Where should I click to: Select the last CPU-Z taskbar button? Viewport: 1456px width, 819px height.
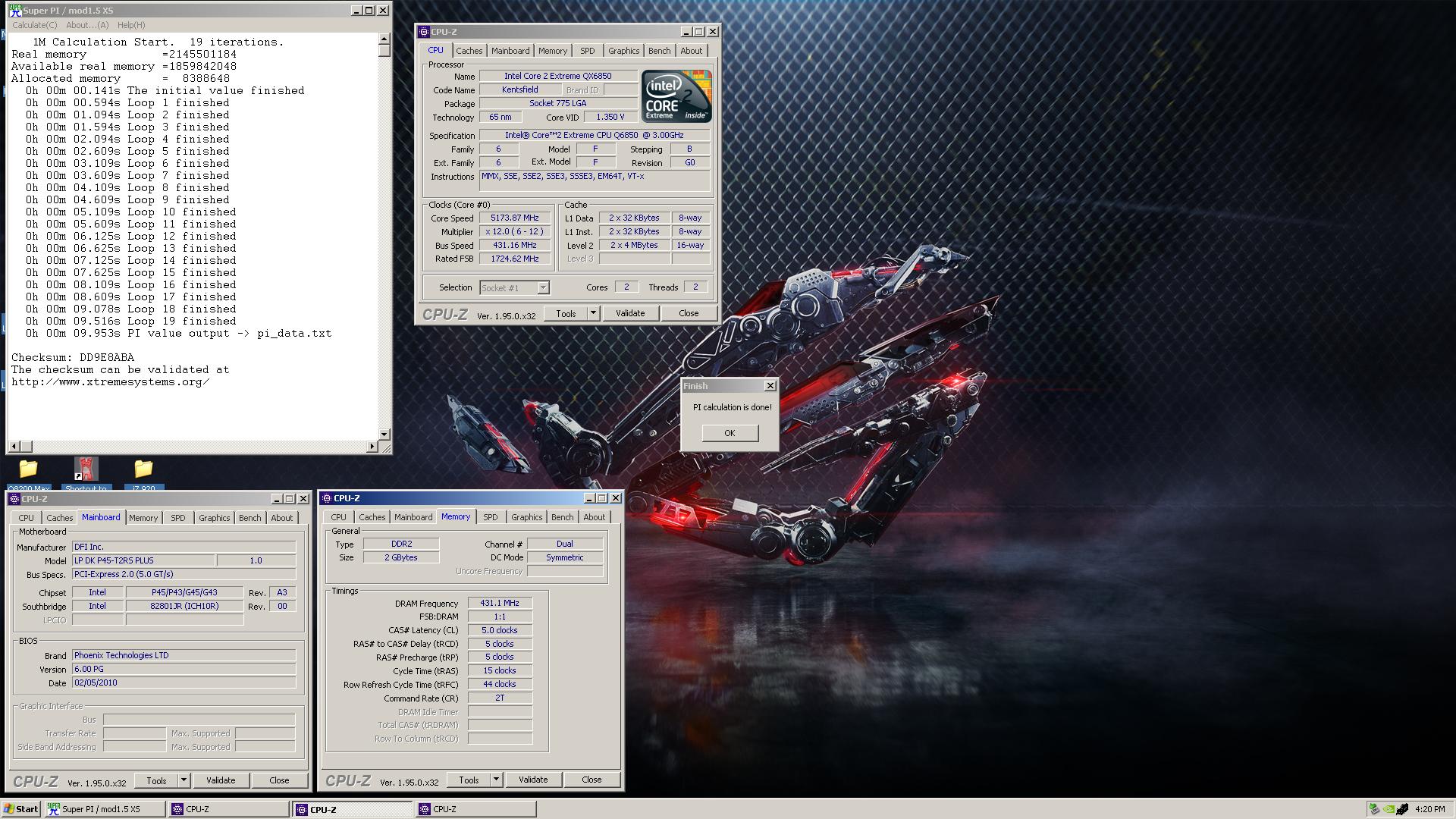coord(476,809)
